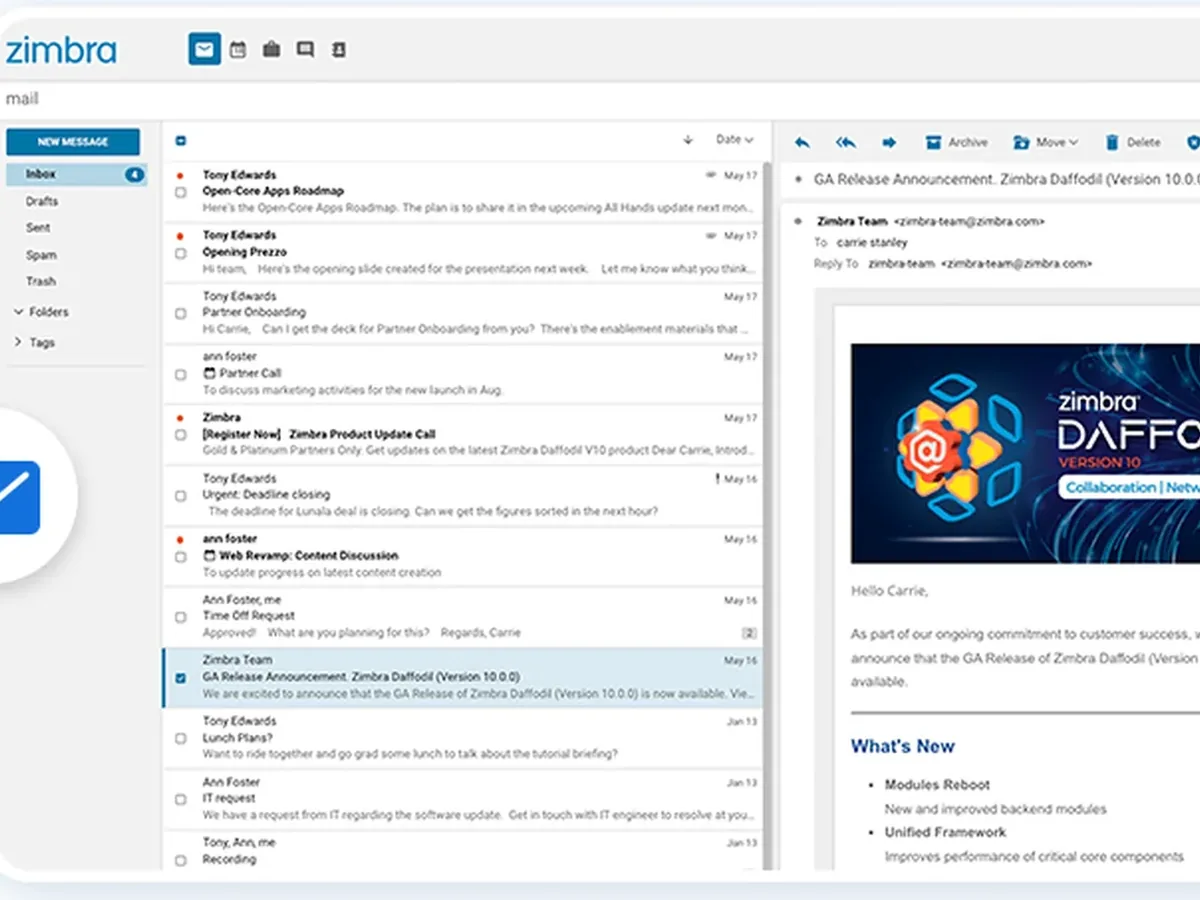Open the Drafts folder
This screenshot has width=1200, height=900.
click(x=42, y=201)
